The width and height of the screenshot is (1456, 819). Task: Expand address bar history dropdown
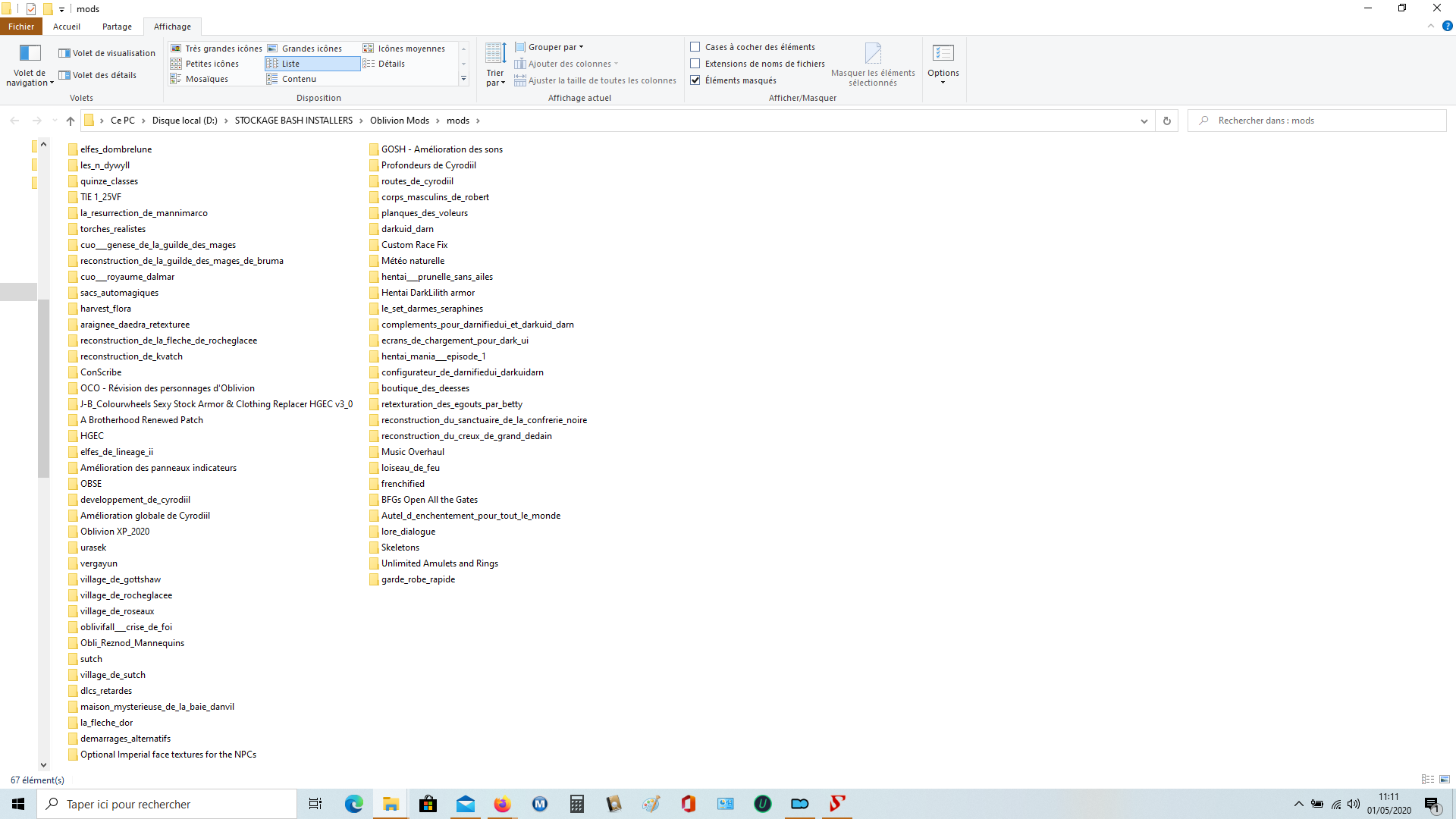pyautogui.click(x=1144, y=121)
